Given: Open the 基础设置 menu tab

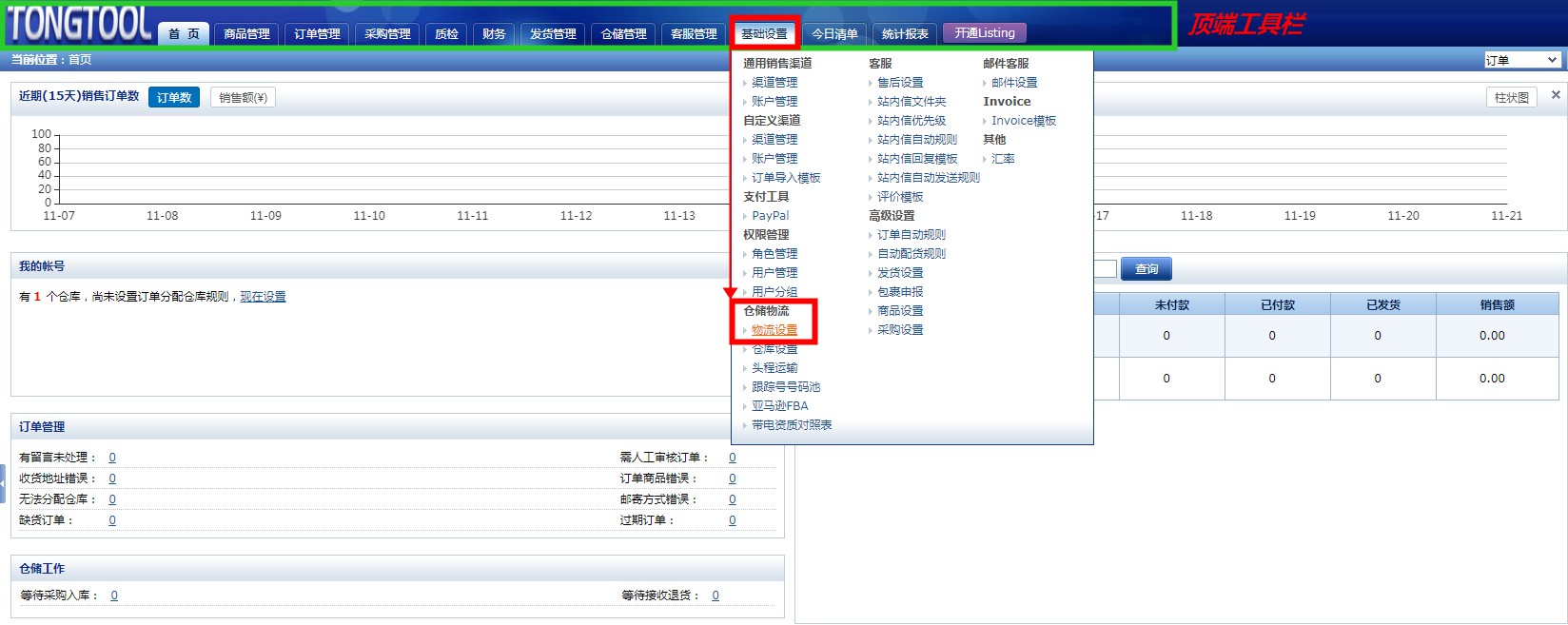Looking at the screenshot, I should click(764, 33).
